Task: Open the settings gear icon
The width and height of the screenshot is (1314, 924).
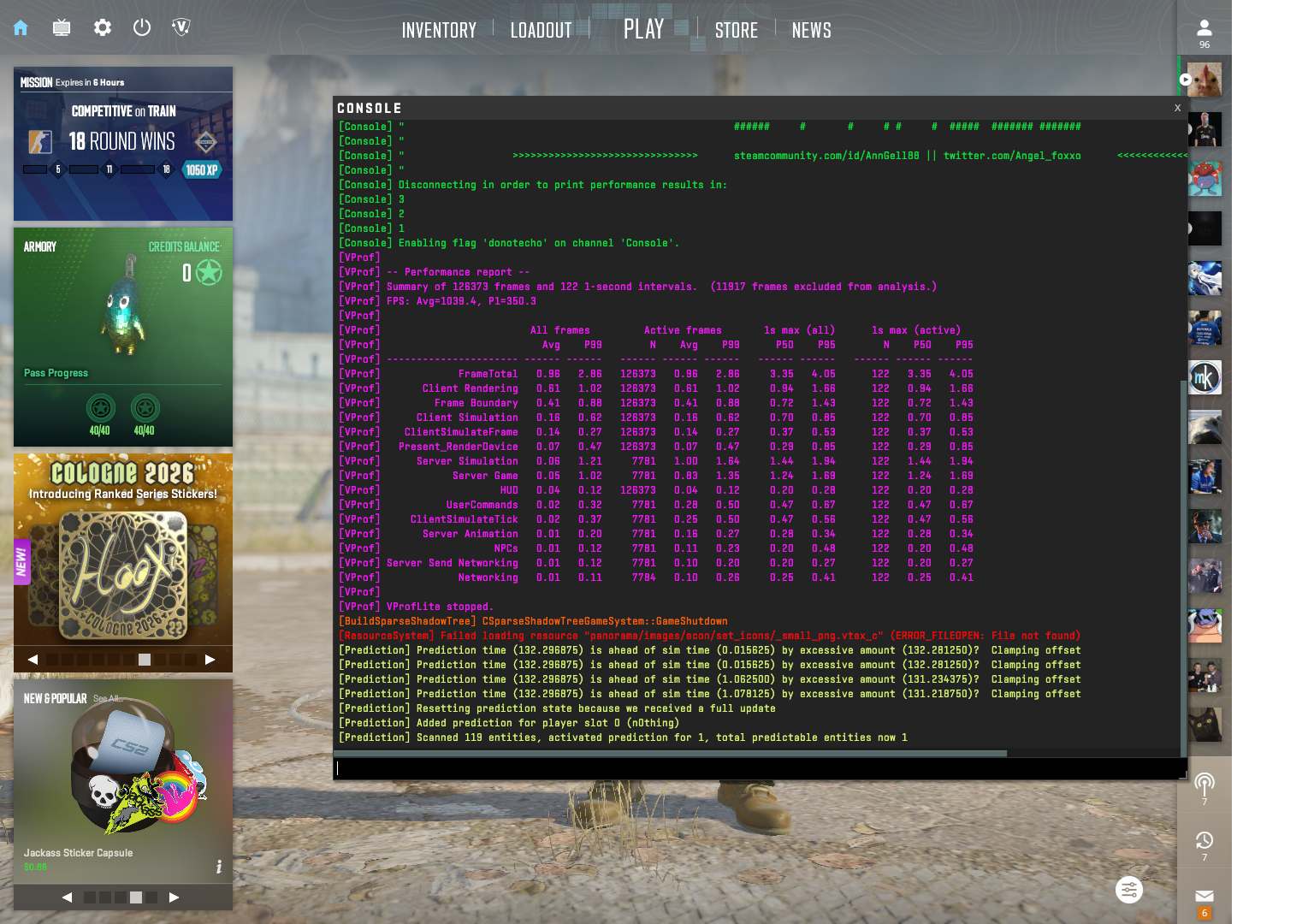Action: click(x=103, y=27)
